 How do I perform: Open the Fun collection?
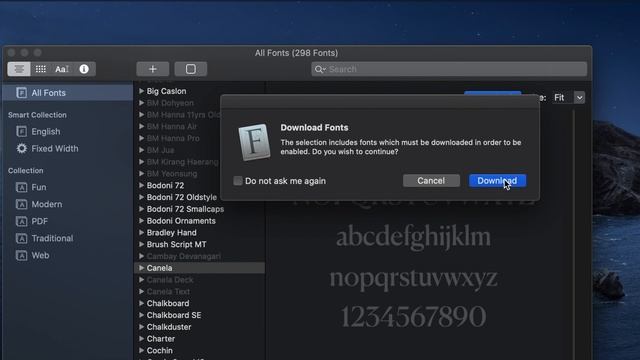tap(39, 187)
